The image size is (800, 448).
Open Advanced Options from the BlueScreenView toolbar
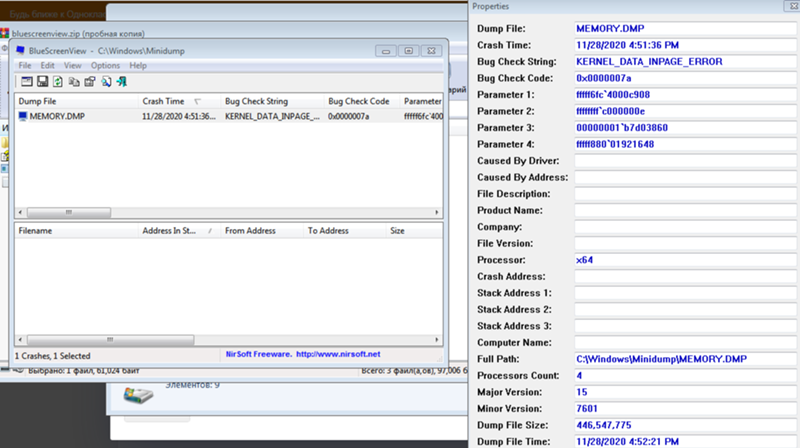(x=27, y=82)
